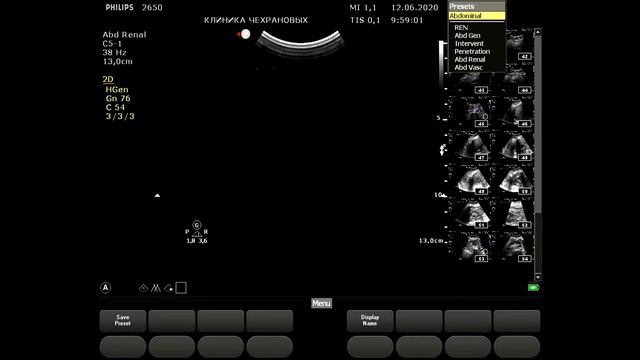Click the 5 cm mark on the depth scale
This screenshot has height=360, width=640.
(439, 118)
